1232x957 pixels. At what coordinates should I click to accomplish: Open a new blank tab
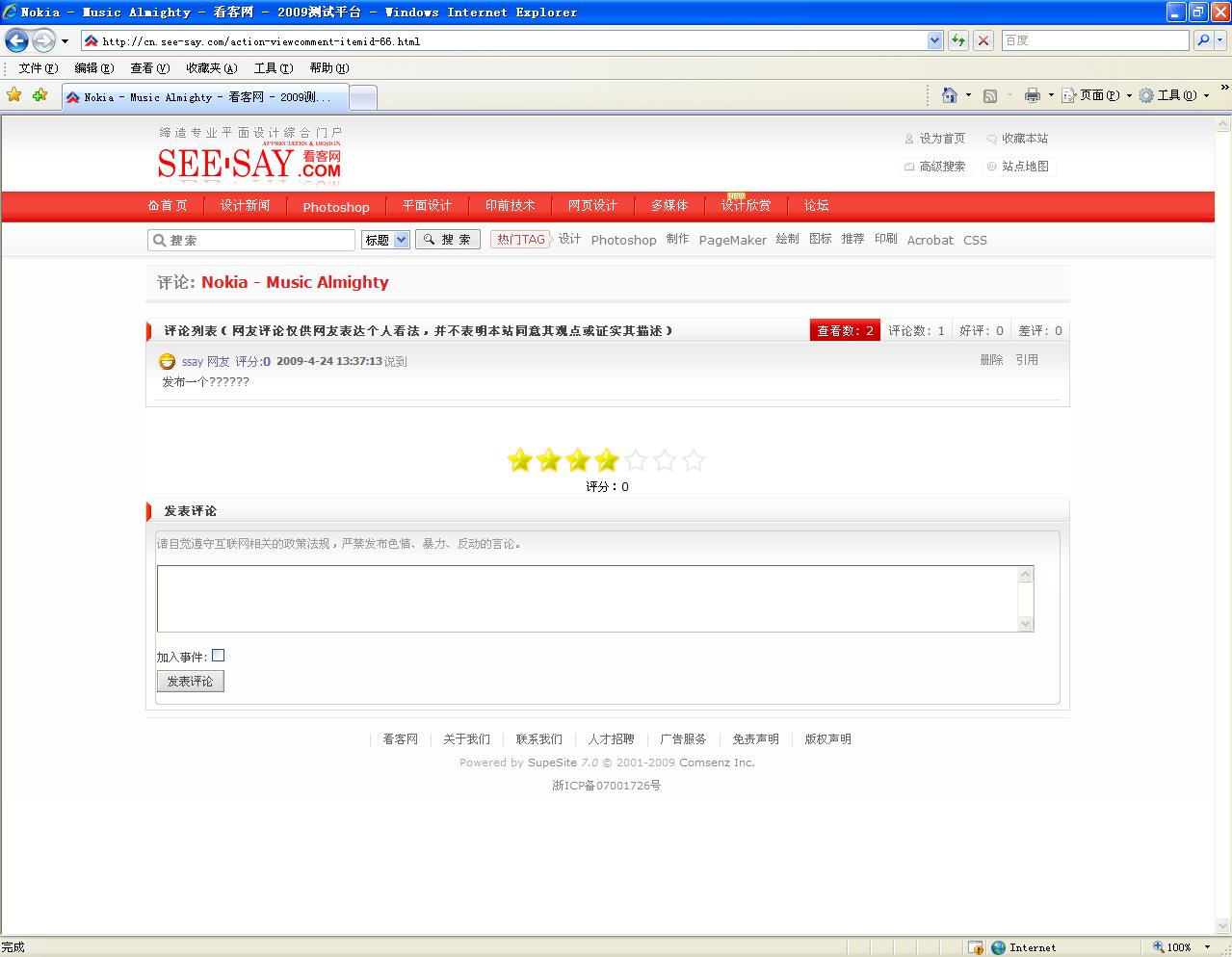[363, 97]
